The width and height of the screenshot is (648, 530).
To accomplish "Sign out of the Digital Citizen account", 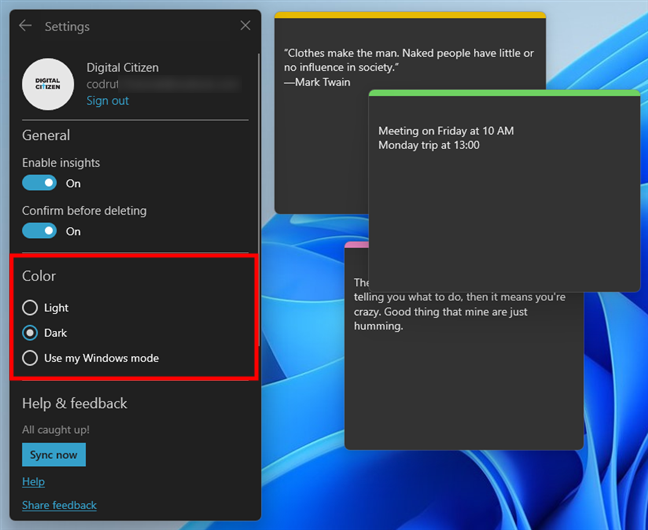I will [x=107, y=101].
